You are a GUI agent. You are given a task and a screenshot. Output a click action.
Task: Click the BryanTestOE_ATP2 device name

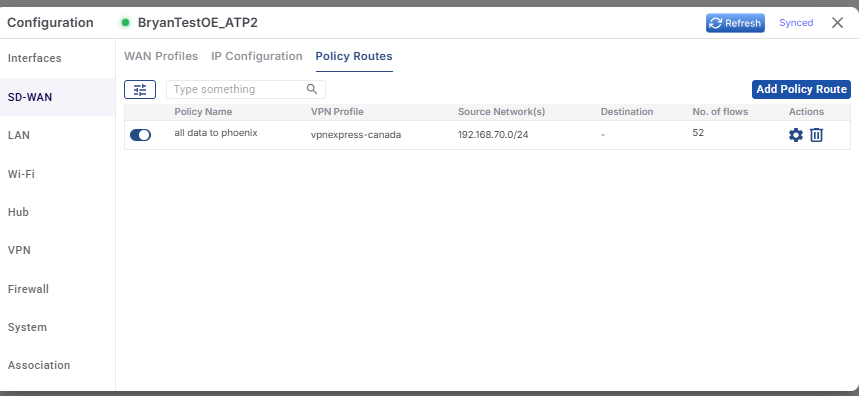click(198, 23)
